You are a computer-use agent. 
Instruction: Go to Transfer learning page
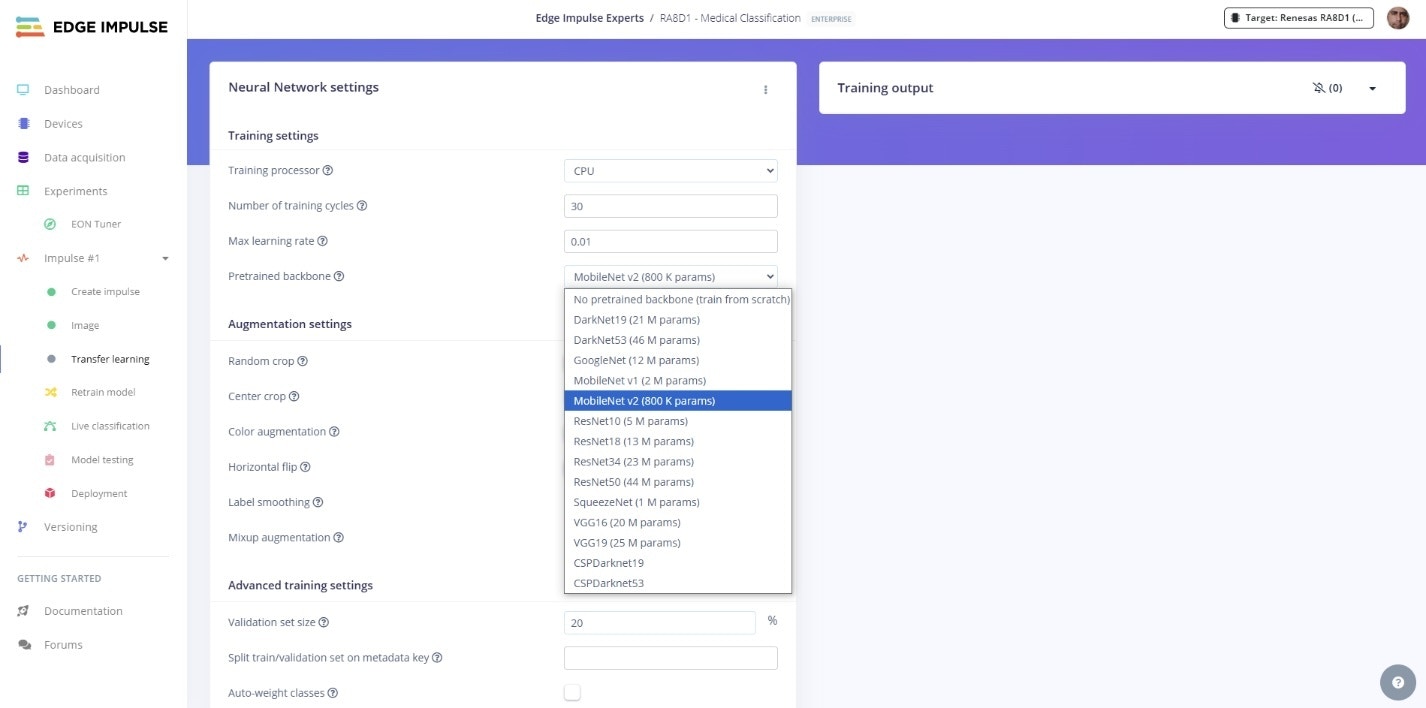point(110,359)
